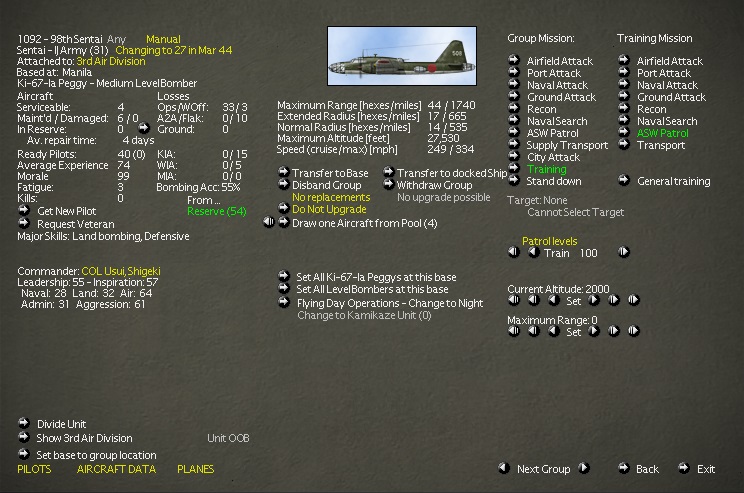Click the Exit arrow button
This screenshot has width=744, height=493.
point(684,468)
